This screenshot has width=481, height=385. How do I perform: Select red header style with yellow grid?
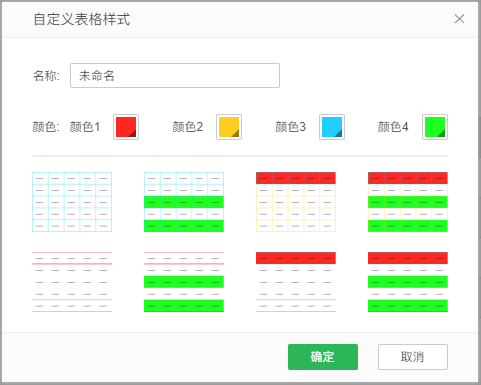[296, 202]
